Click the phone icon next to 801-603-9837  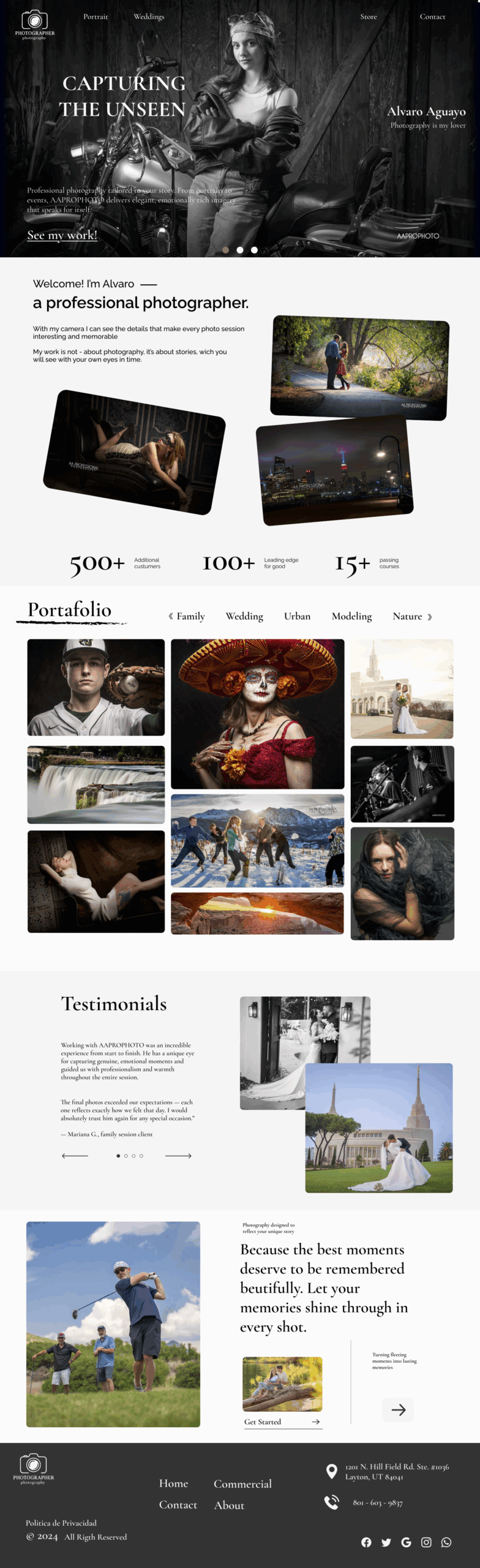[331, 1502]
